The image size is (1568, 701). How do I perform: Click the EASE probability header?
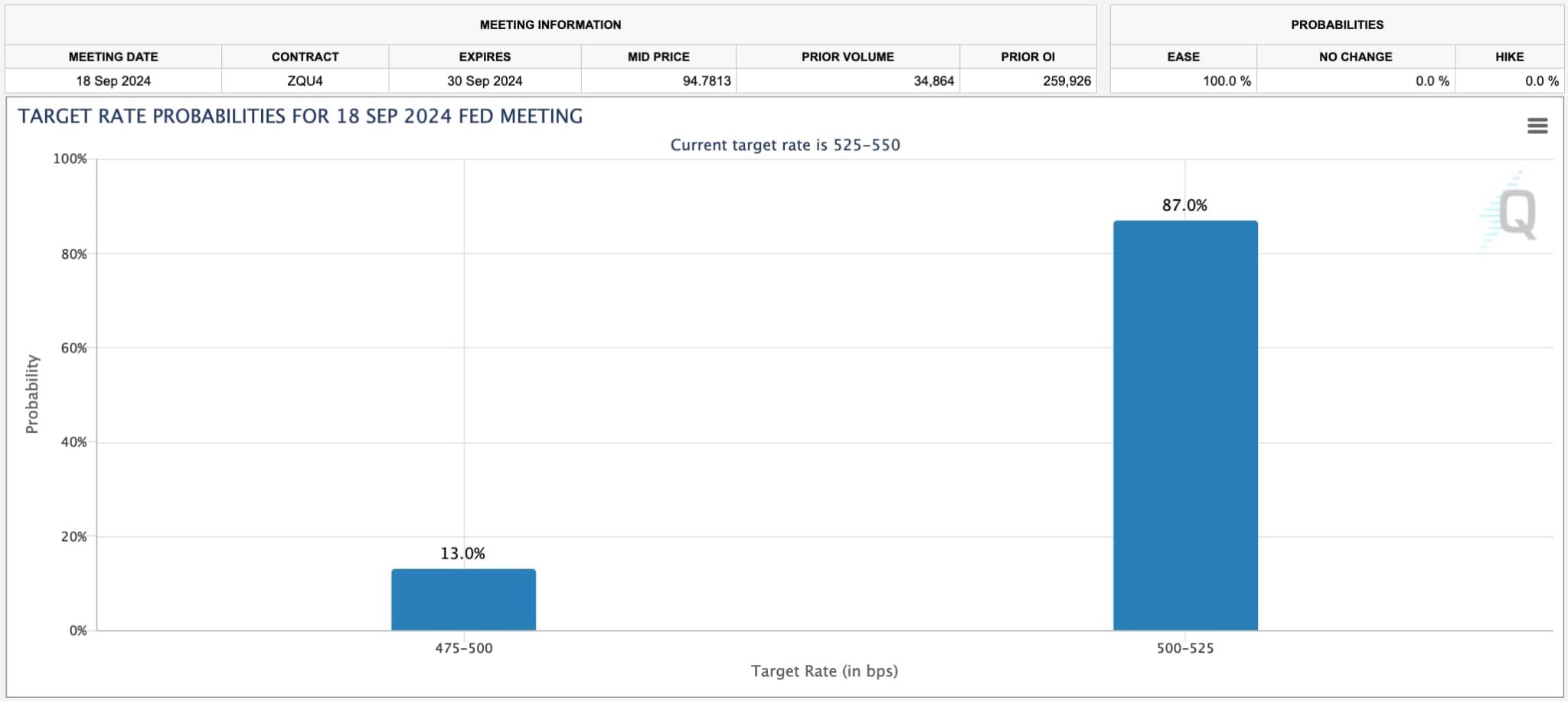pyautogui.click(x=1182, y=56)
